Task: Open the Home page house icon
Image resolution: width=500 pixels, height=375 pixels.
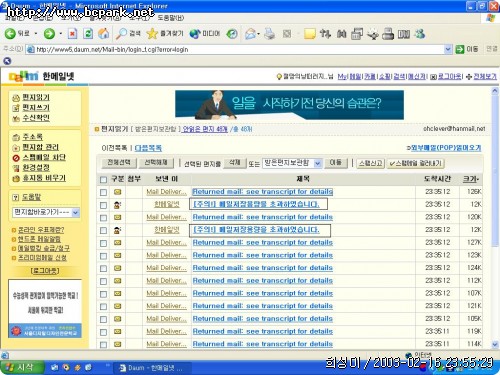Action: click(103, 33)
